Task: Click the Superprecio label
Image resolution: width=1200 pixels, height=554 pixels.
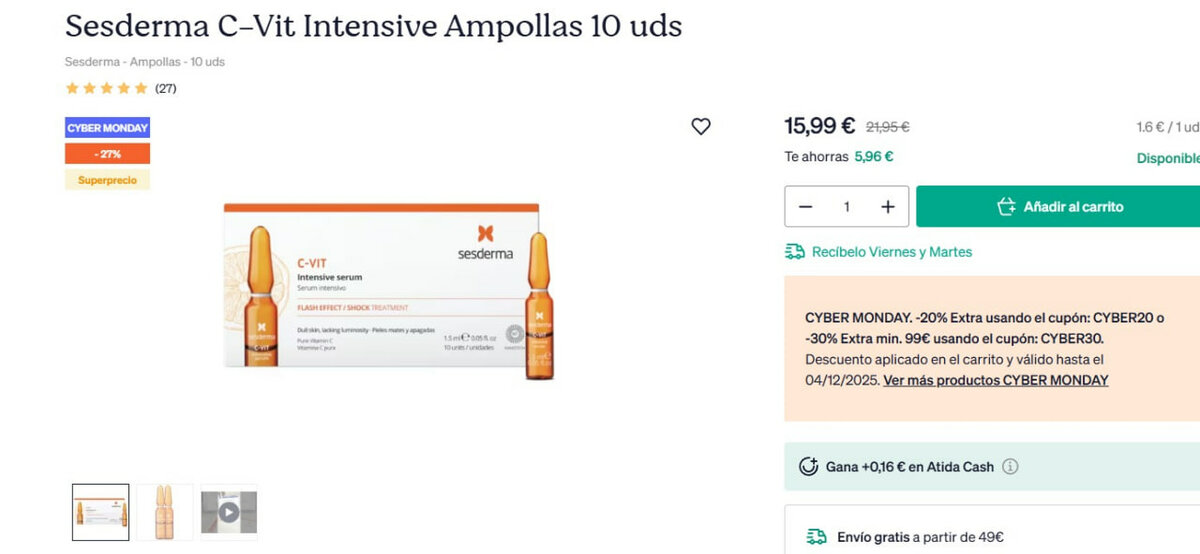Action: pyautogui.click(x=107, y=180)
